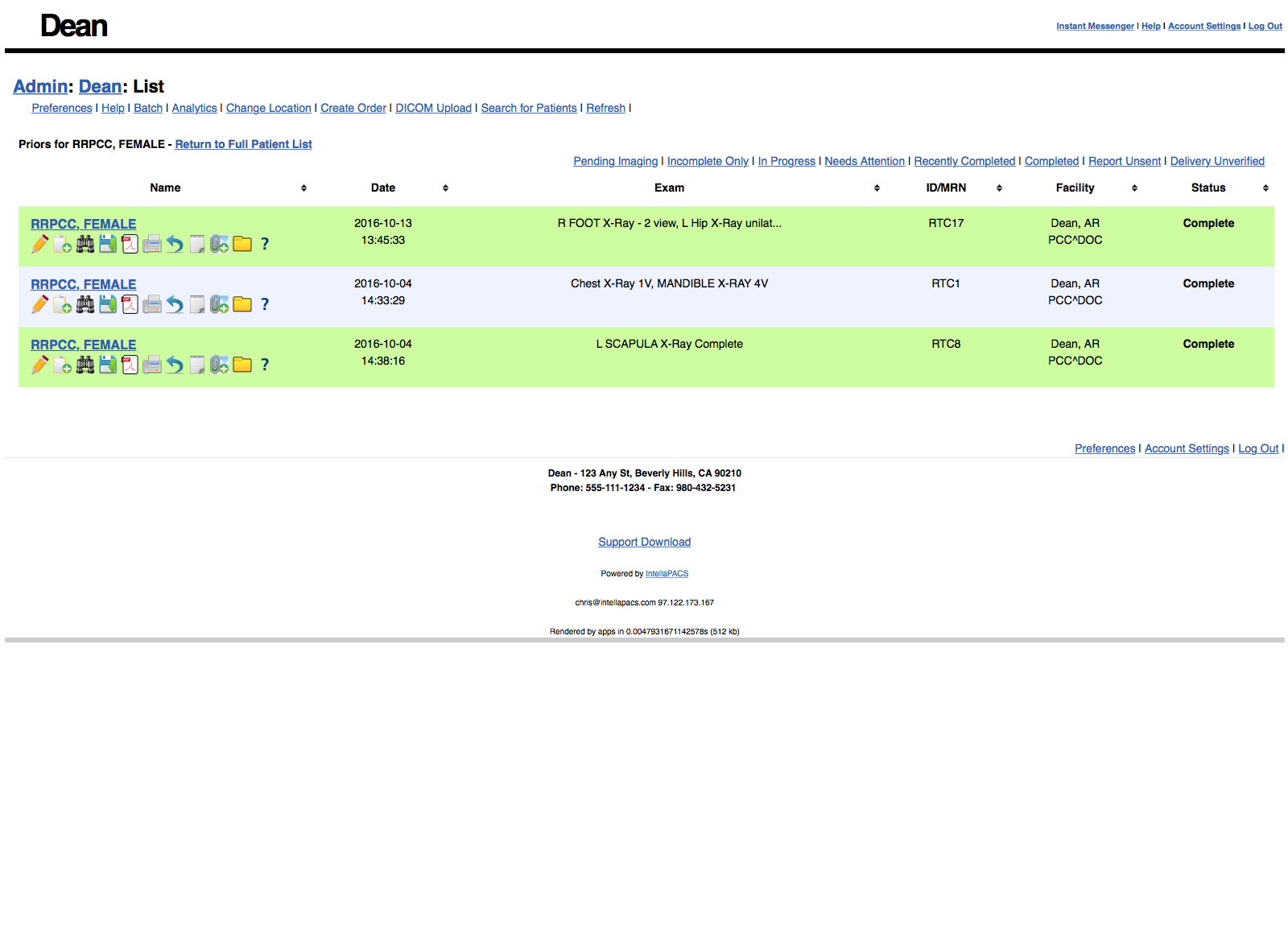Click the pencil edit icon in L SCAPULA row

coord(39,365)
